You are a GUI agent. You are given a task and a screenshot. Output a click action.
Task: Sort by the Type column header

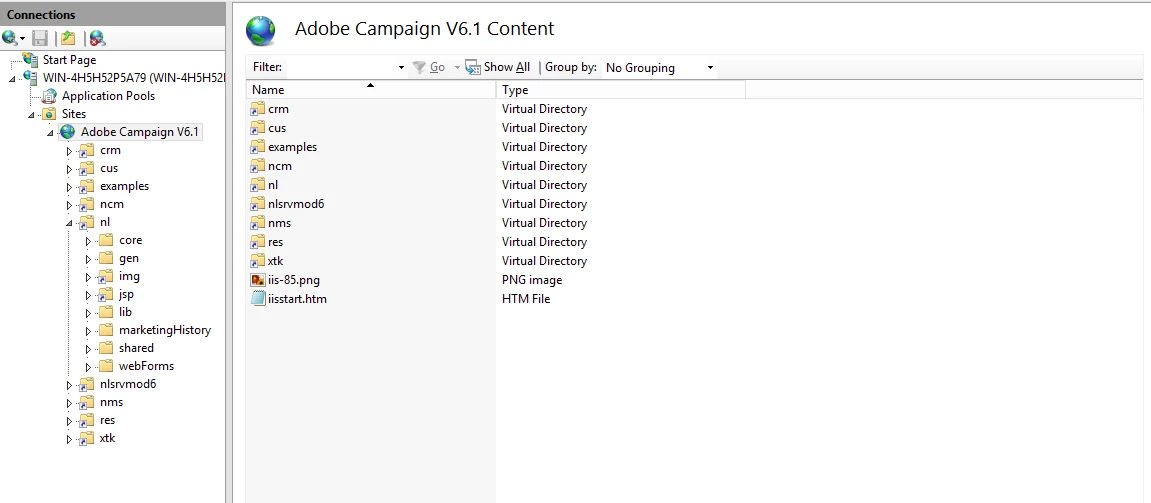click(x=621, y=90)
